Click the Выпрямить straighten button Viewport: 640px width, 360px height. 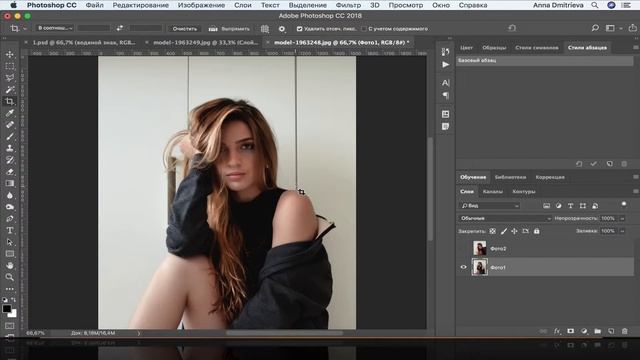[229, 29]
